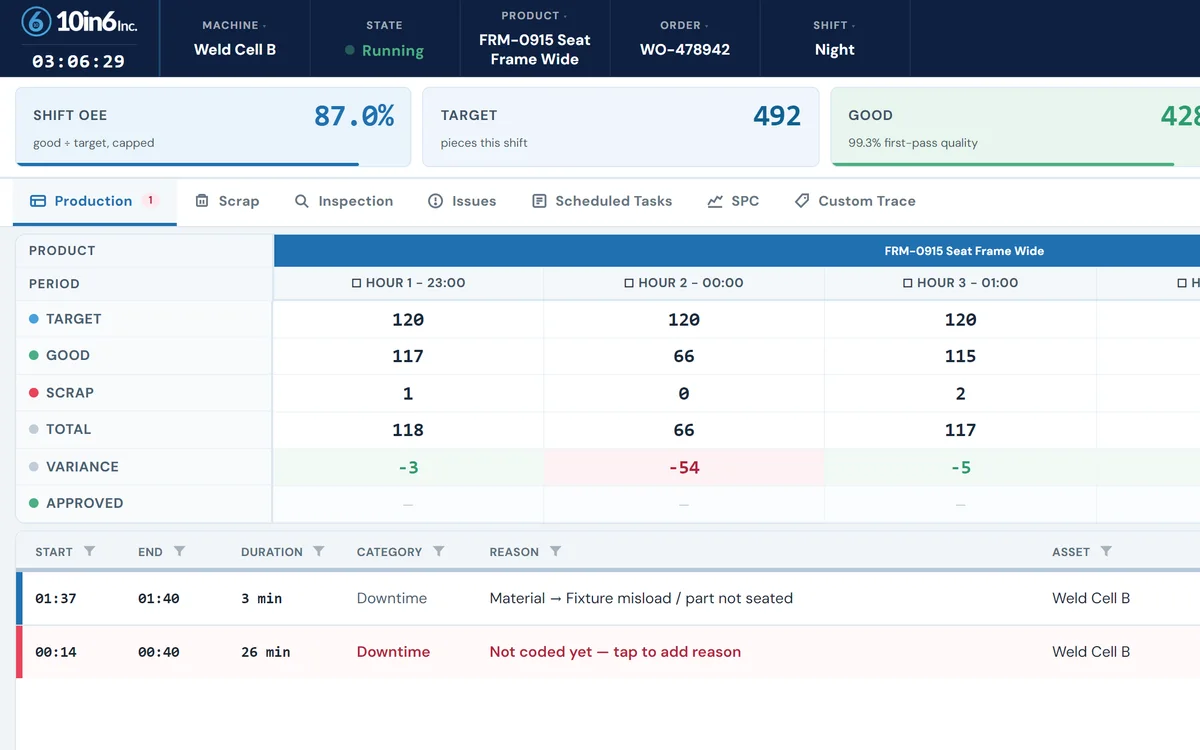Click the SPC chart line icon
The width and height of the screenshot is (1200, 750).
click(715, 201)
